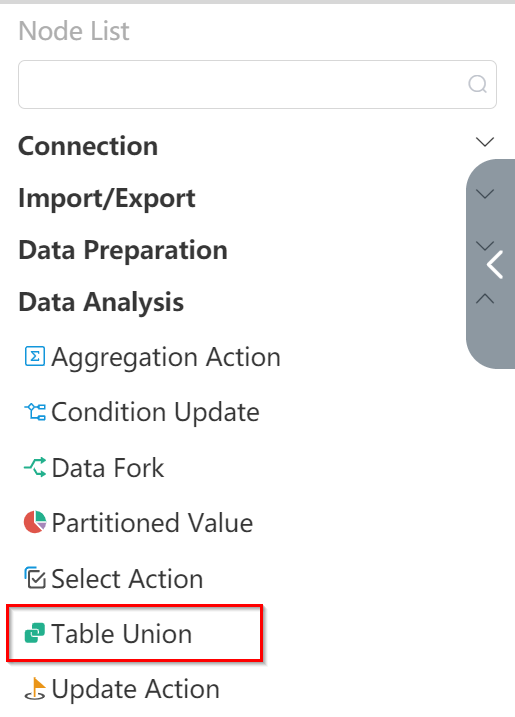Click the Select Action checkbox icon
515x717 pixels.
35,578
